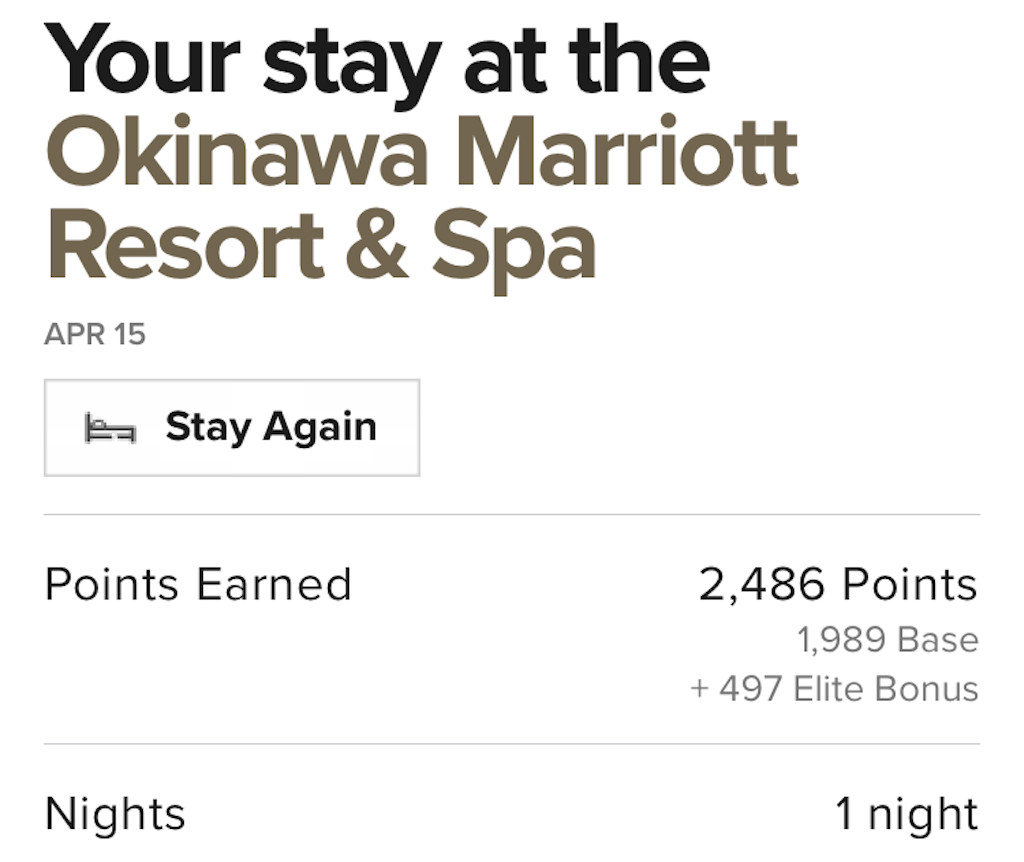Click the word "Spa" in the hotel title
This screenshot has height=862, width=1024.
click(514, 251)
